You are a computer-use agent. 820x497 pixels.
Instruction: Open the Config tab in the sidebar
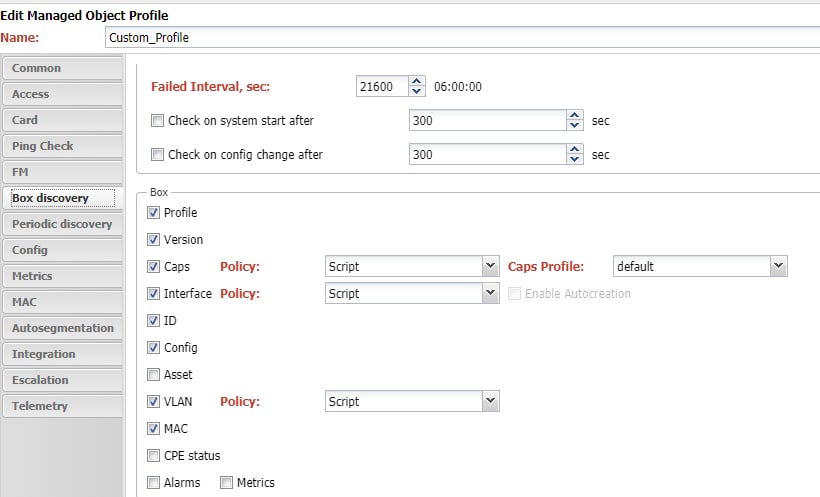[x=62, y=250]
